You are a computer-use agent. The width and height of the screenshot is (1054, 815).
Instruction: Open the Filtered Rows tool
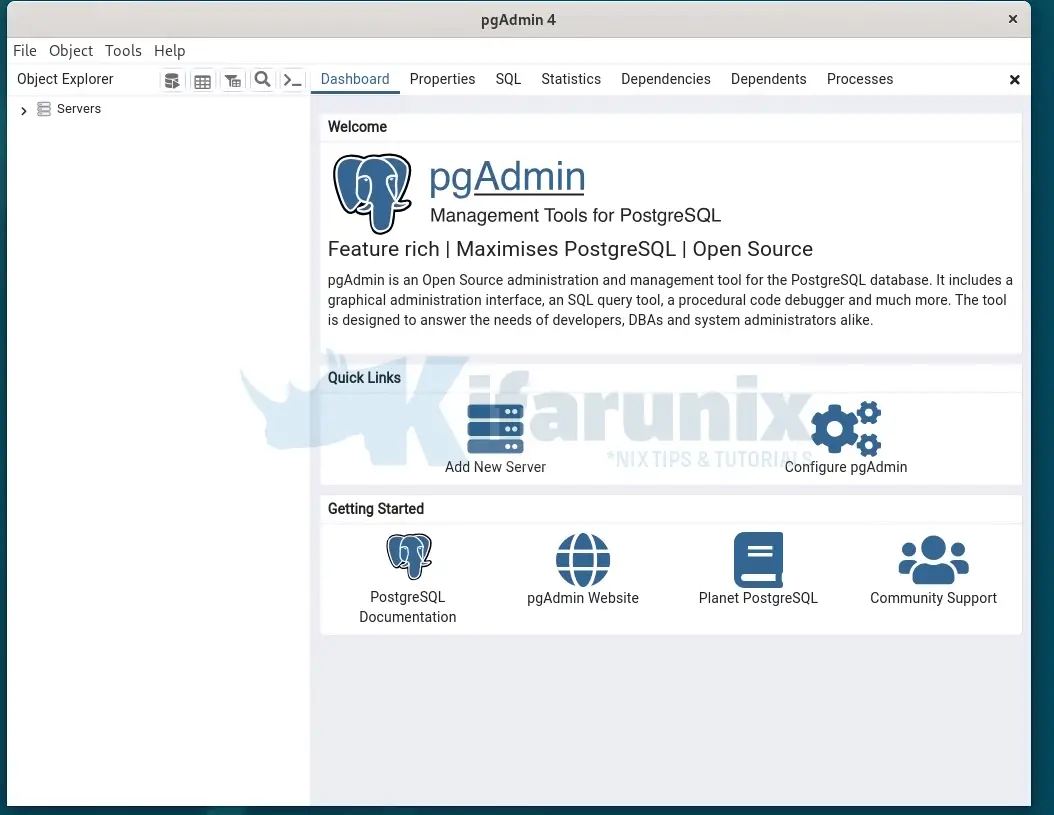tap(233, 80)
